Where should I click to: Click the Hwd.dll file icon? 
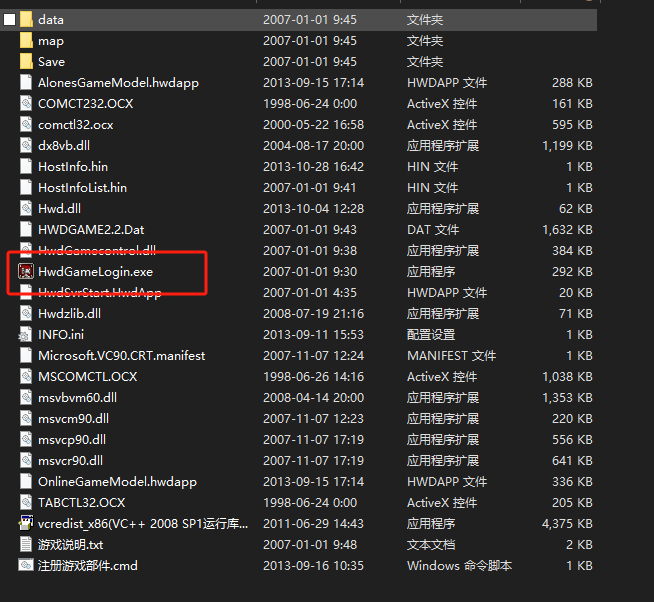click(x=26, y=209)
